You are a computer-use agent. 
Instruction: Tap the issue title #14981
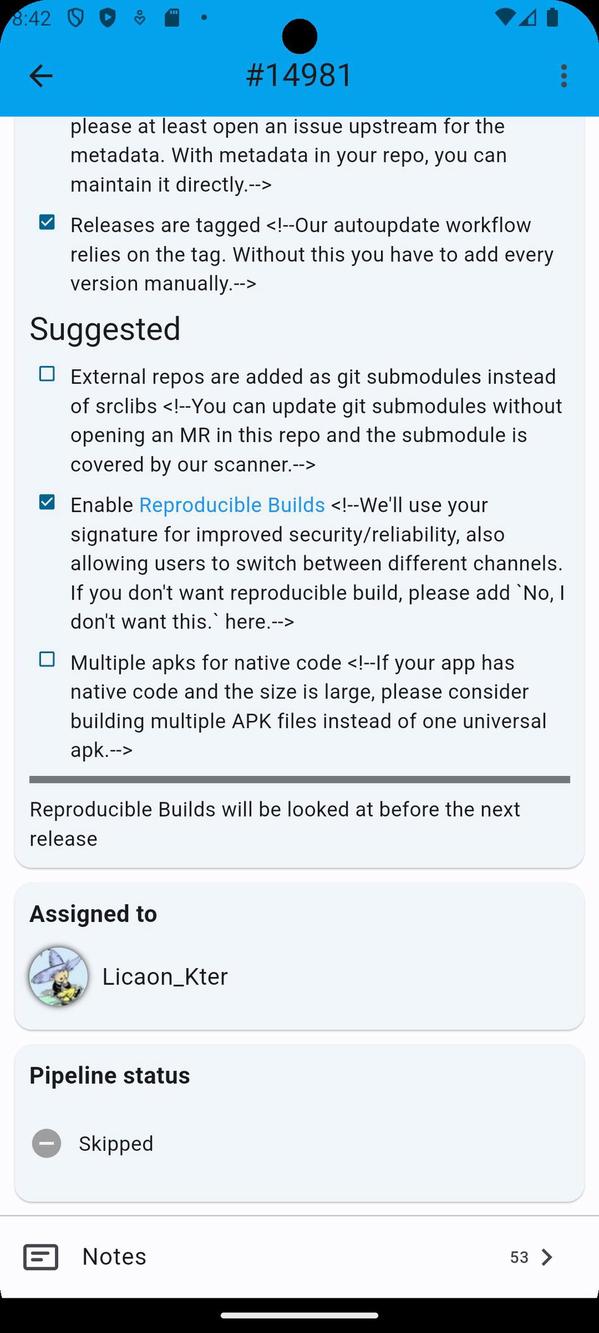coord(299,75)
